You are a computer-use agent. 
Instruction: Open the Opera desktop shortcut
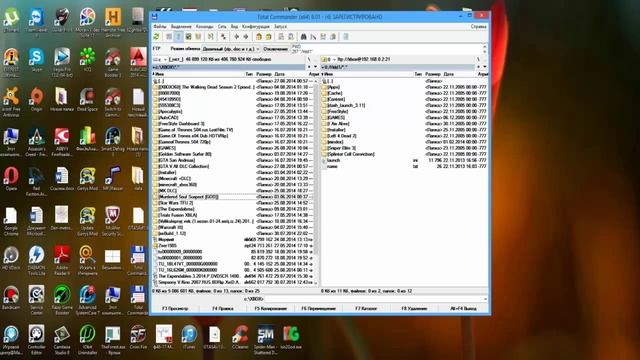(11, 178)
